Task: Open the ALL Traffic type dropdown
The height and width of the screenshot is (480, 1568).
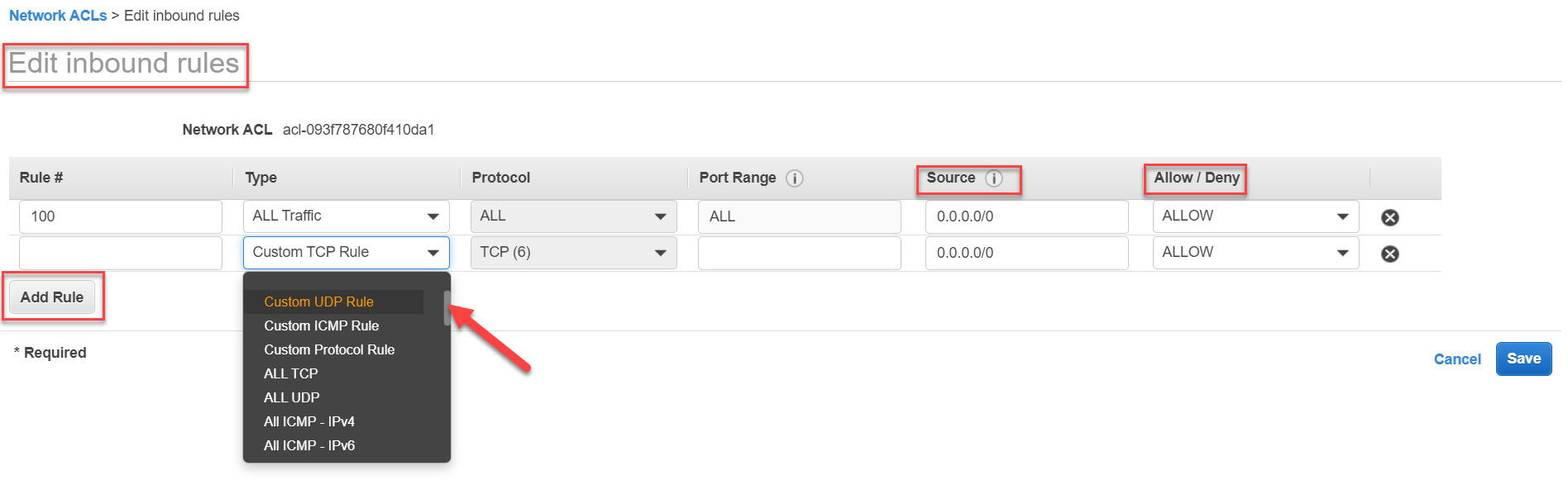Action: point(346,216)
